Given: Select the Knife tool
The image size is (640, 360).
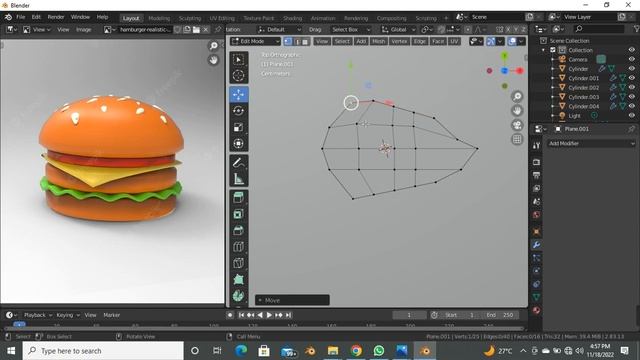Looking at the screenshot, I should 239,263.
